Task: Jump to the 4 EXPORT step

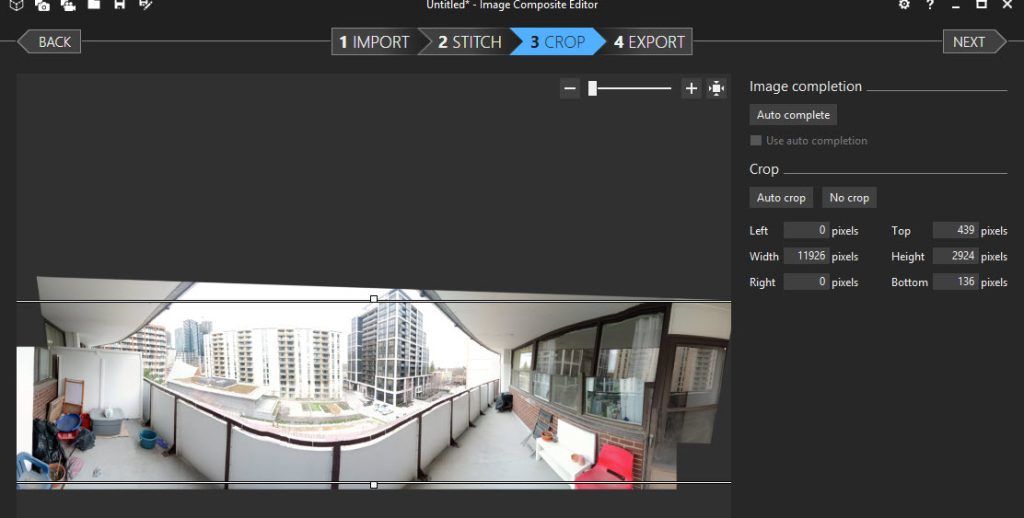Action: [x=650, y=42]
